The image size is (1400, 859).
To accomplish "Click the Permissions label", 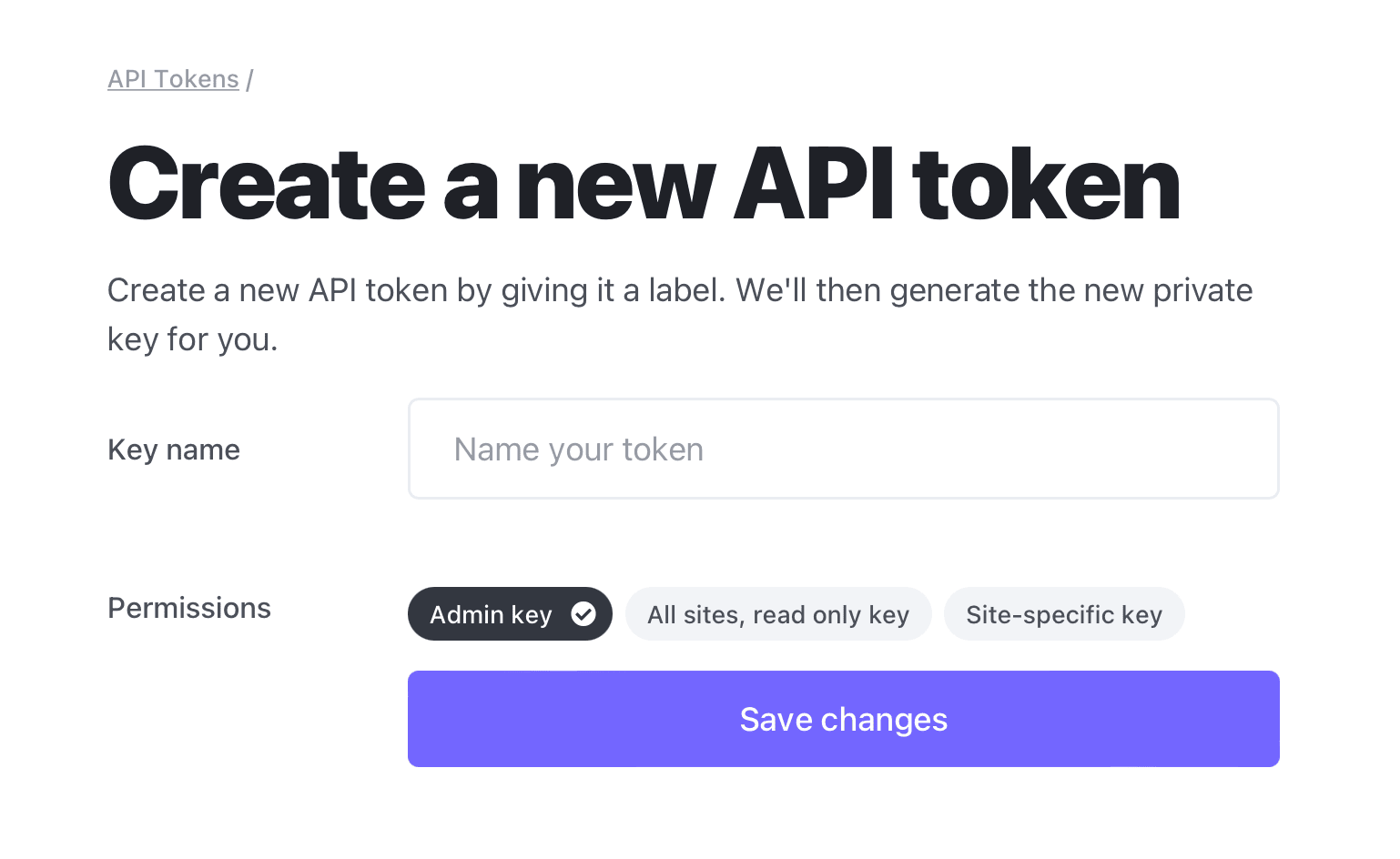I will (x=188, y=608).
